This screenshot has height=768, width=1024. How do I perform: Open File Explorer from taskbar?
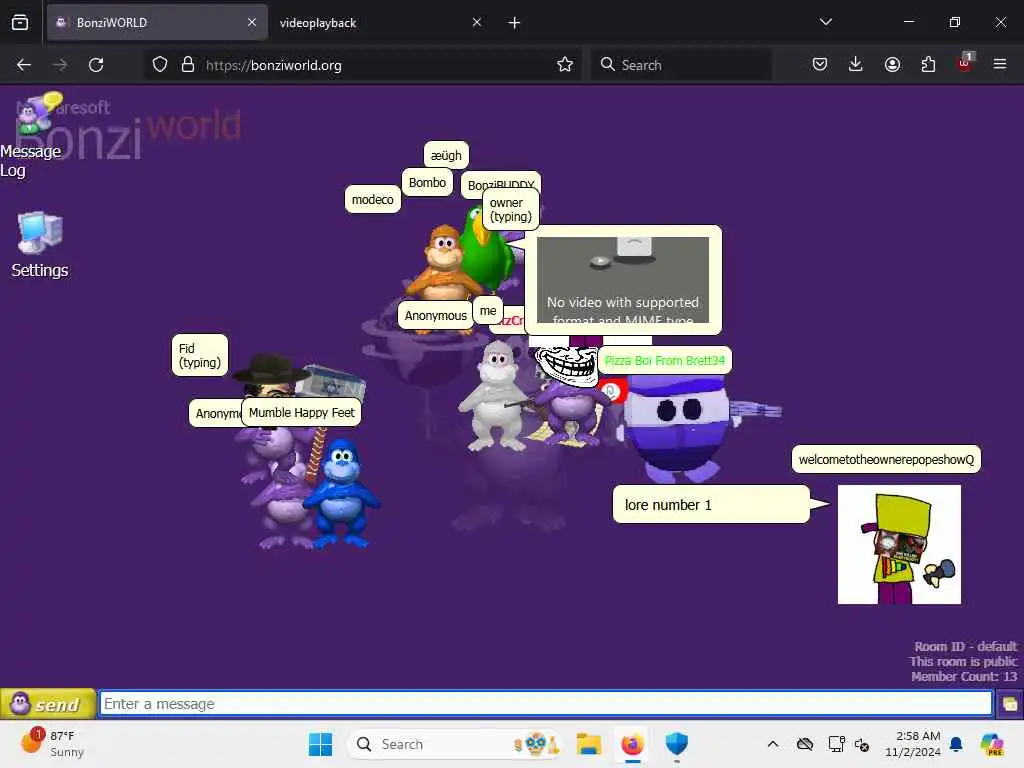(x=588, y=744)
